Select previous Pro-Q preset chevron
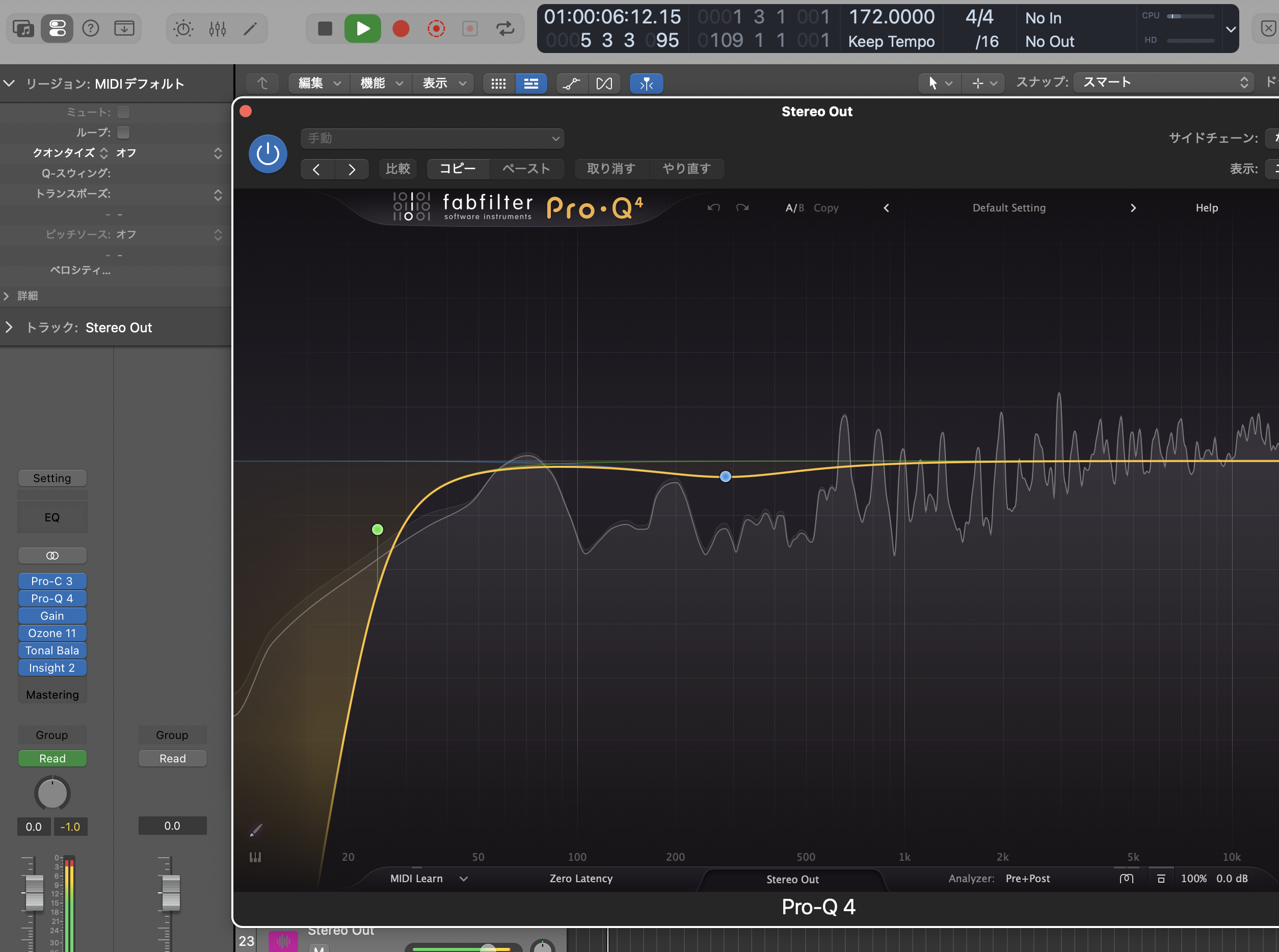 coord(886,208)
